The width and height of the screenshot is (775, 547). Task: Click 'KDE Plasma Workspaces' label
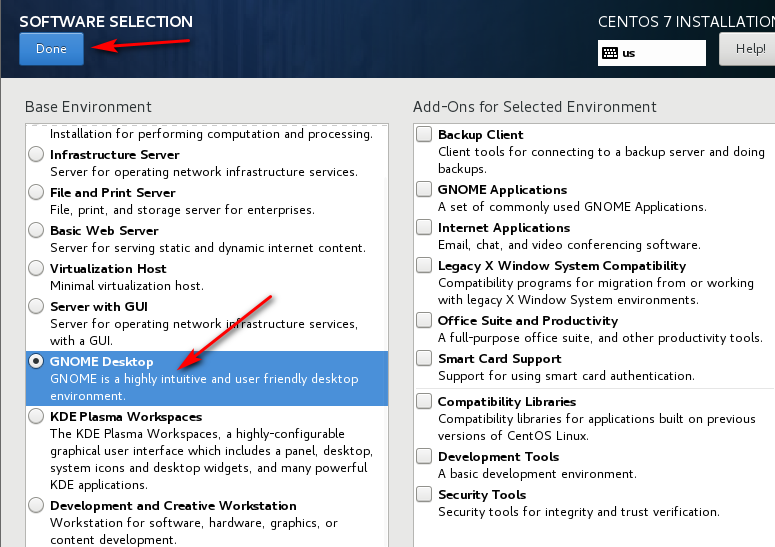pos(126,417)
